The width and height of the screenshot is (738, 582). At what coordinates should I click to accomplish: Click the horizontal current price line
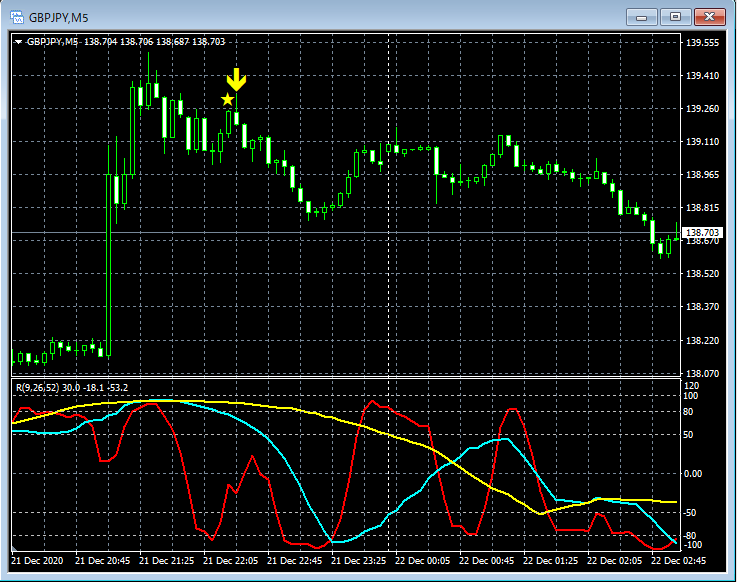pos(400,233)
